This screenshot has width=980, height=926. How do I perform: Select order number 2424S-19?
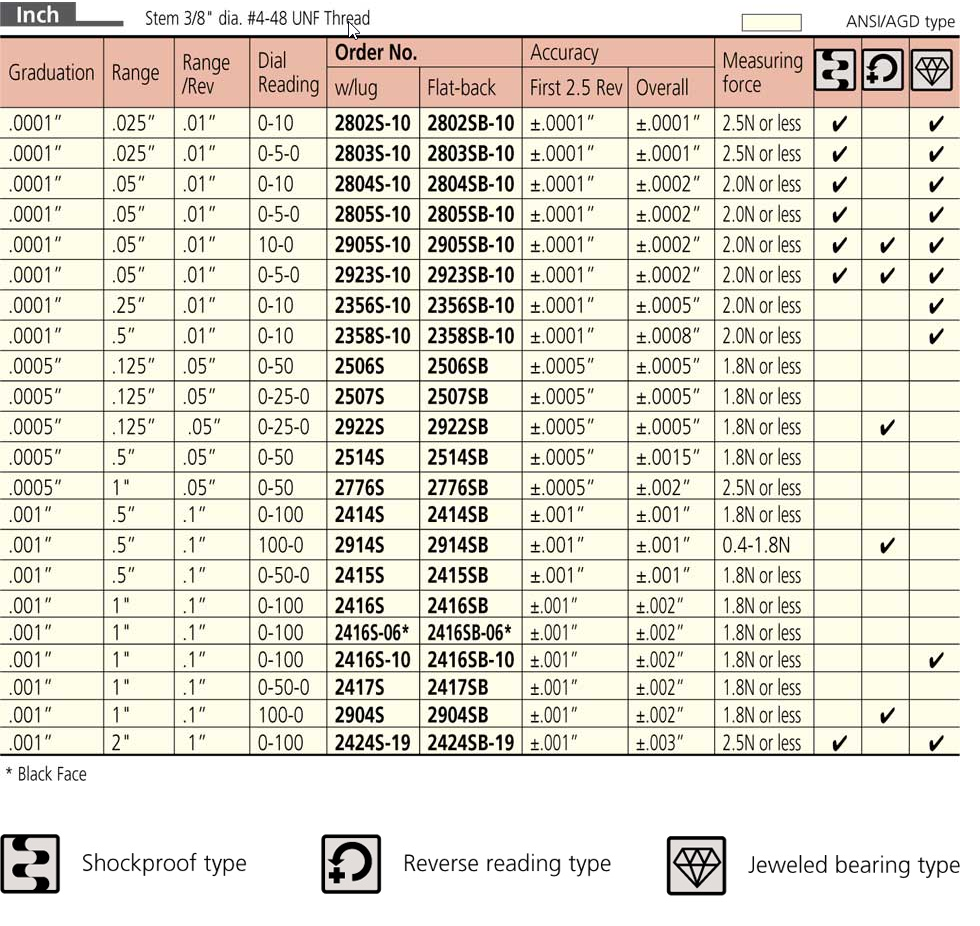pos(372,744)
